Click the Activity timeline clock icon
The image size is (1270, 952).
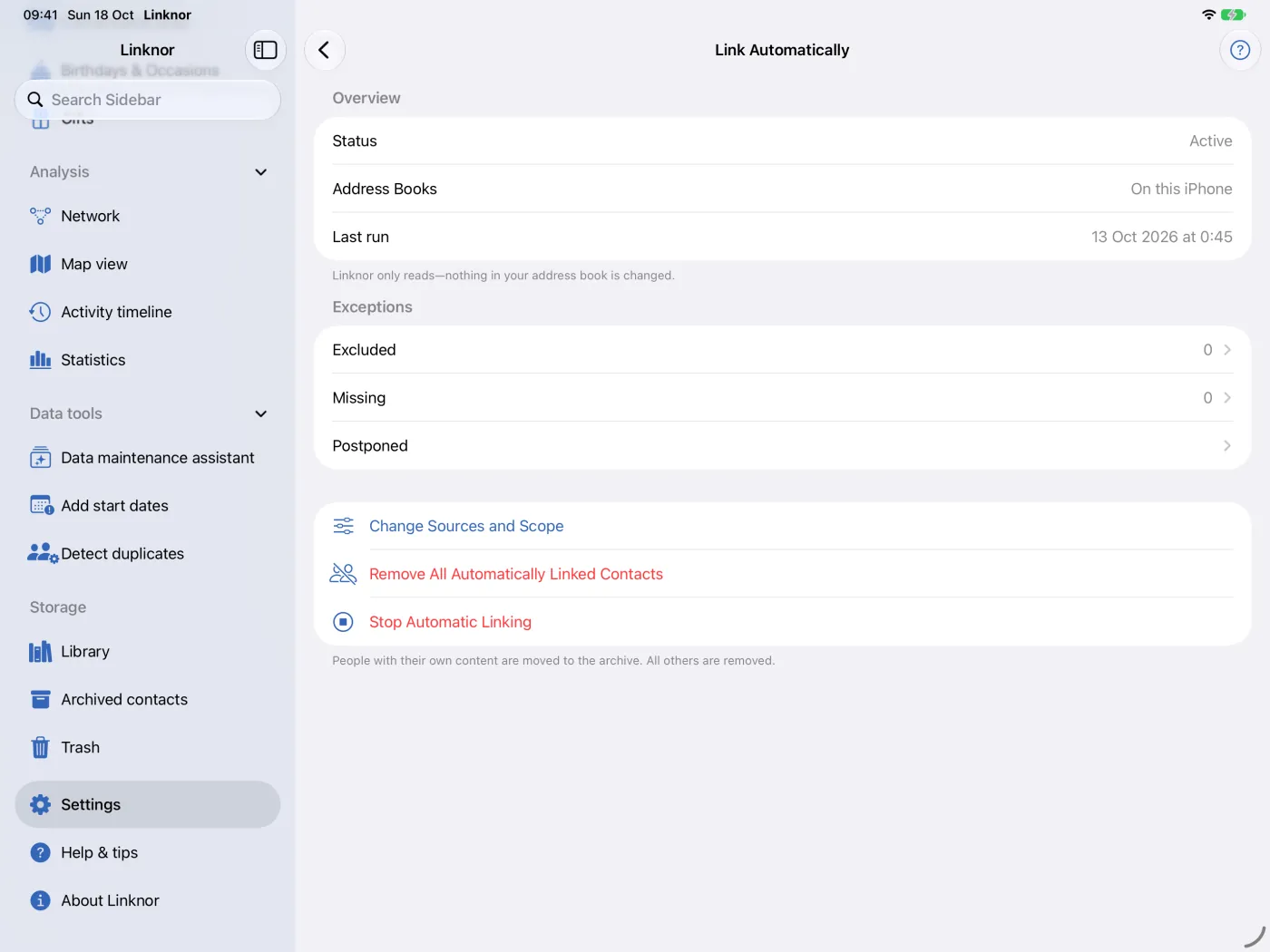(x=40, y=312)
